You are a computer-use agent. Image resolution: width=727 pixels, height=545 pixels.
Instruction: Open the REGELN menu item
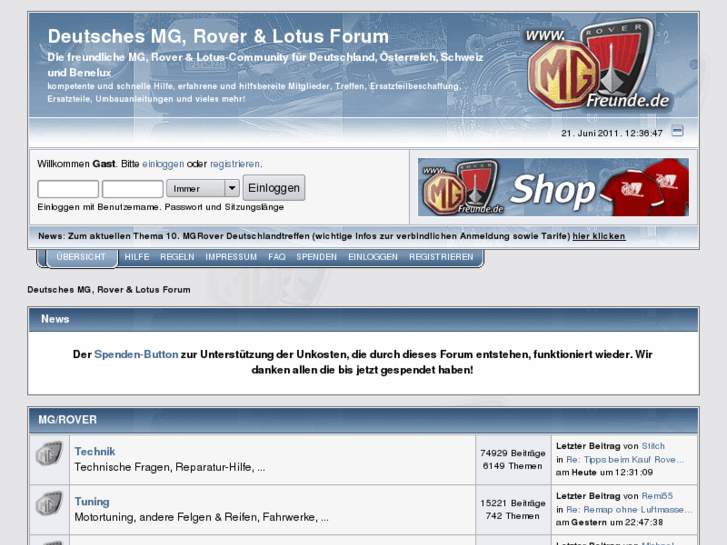(177, 257)
